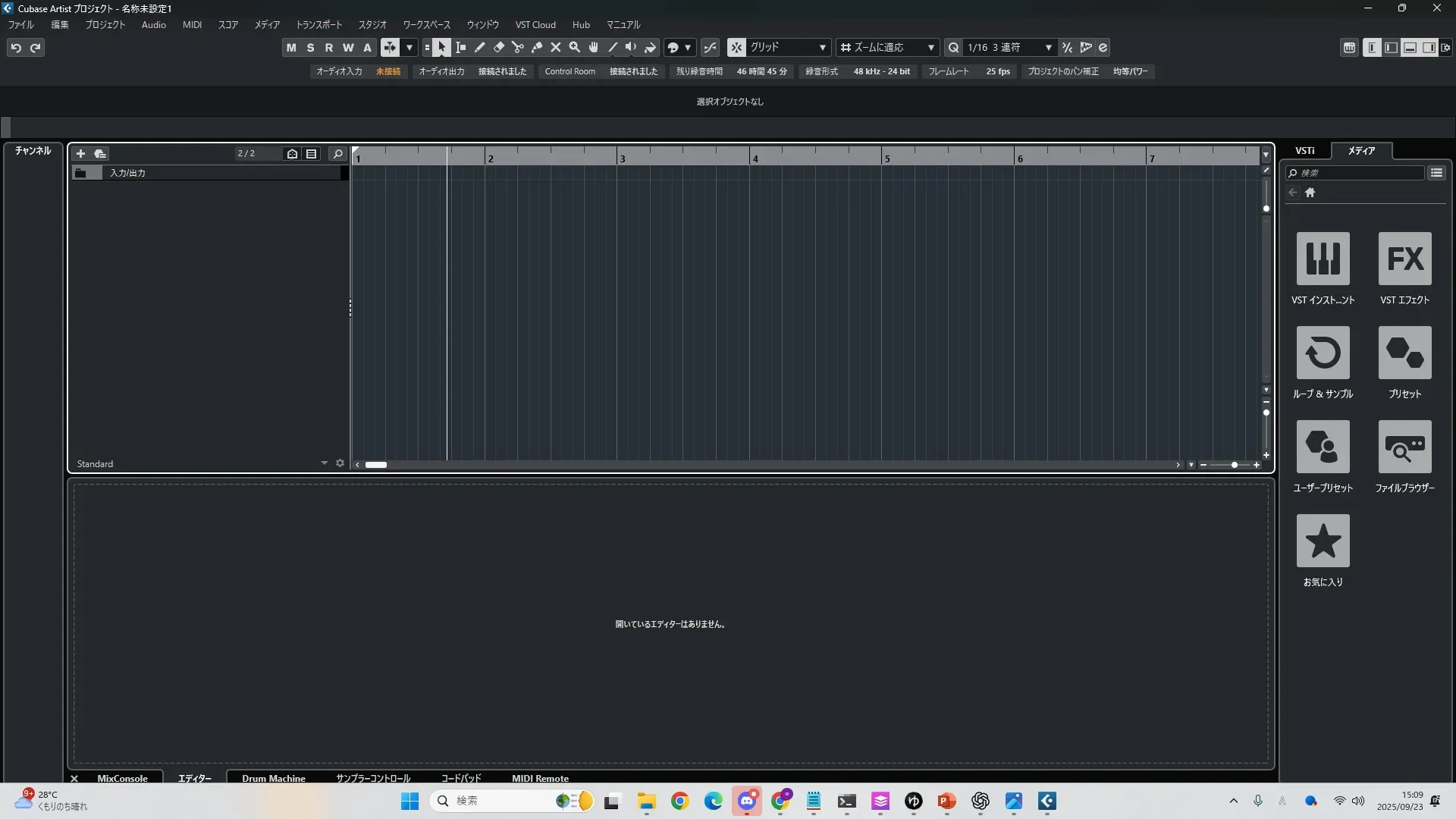Open the MixConsole lower zone tab
The image size is (1456, 819).
point(122,778)
